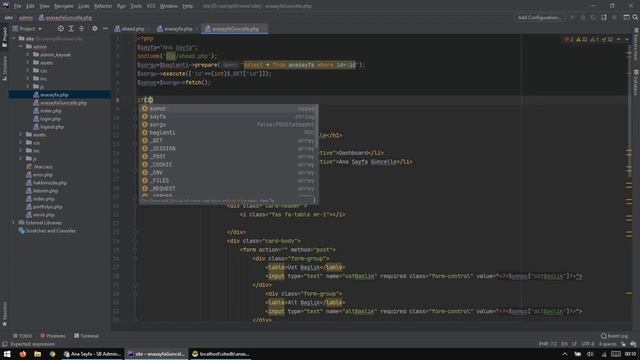Open Project panel settings gear

click(95, 29)
